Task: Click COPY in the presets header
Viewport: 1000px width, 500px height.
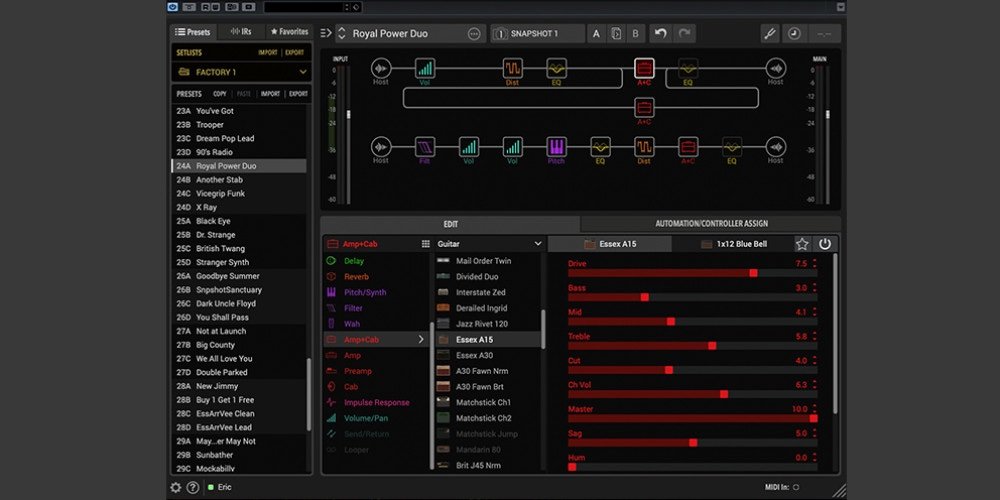Action: pos(220,94)
